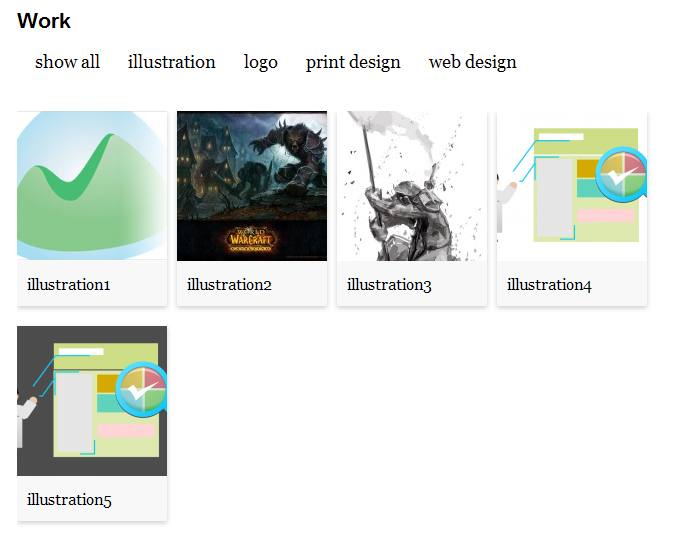The width and height of the screenshot is (676, 550).
Task: Filter by illustration category
Action: 172,62
